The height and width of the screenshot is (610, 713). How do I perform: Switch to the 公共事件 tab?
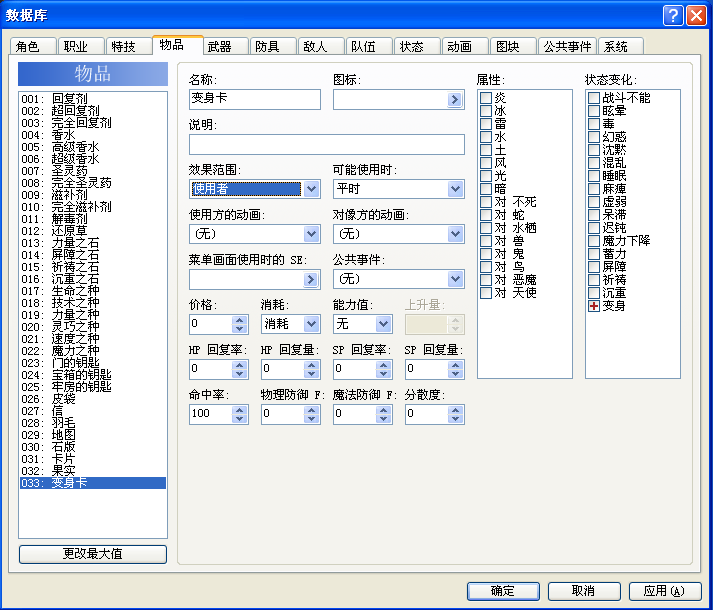coord(567,46)
